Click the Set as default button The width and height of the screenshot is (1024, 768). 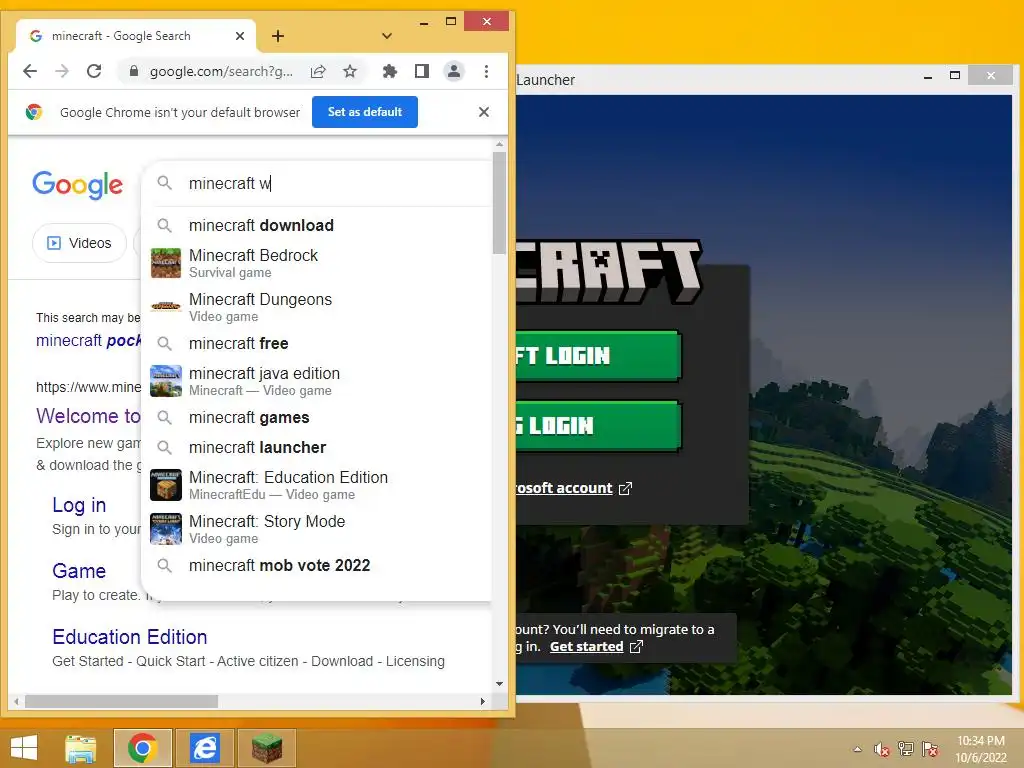[x=364, y=112]
